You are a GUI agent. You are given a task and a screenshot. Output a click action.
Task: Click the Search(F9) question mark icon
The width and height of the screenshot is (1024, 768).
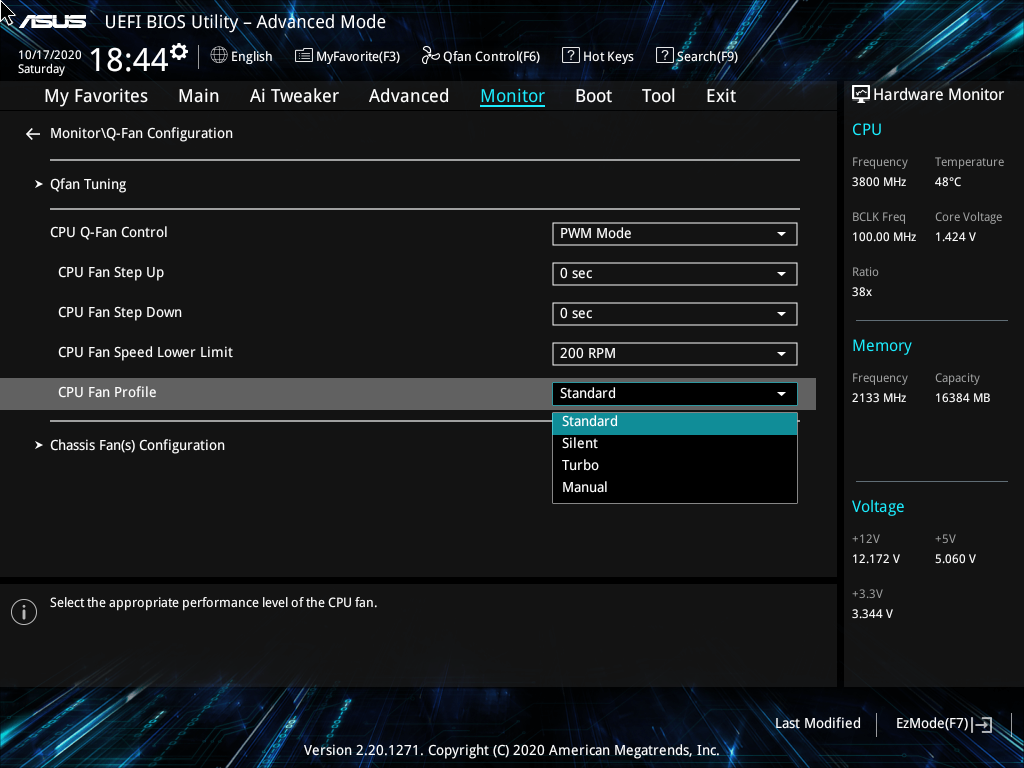click(664, 56)
